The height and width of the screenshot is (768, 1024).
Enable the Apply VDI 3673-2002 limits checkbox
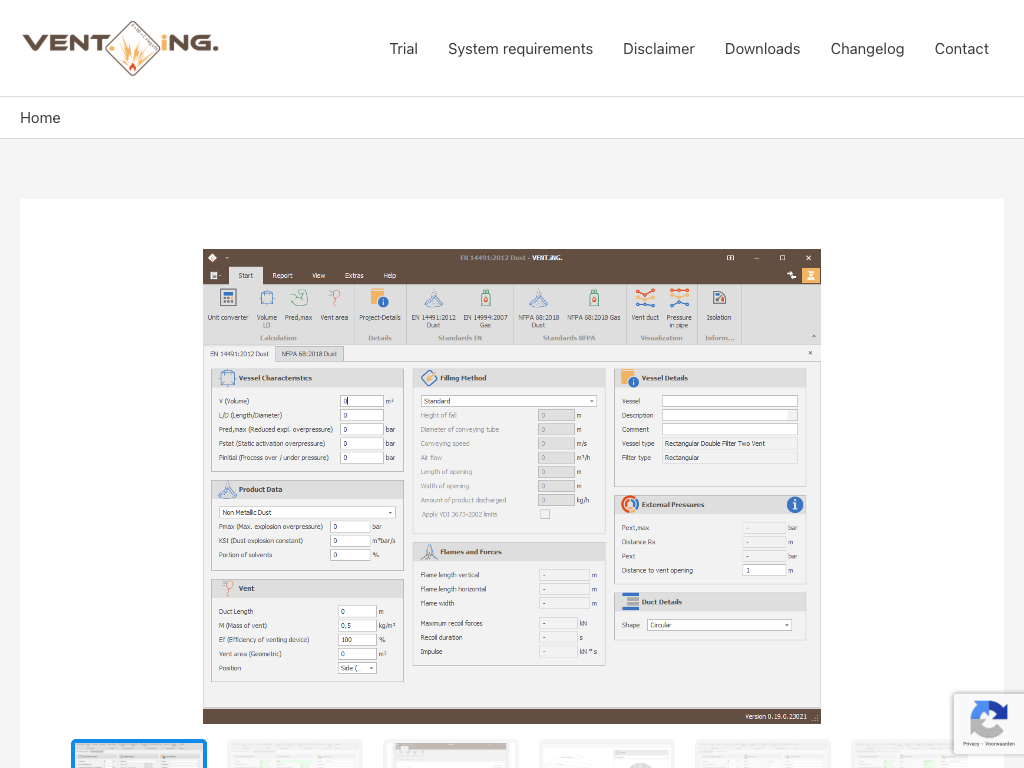(545, 514)
